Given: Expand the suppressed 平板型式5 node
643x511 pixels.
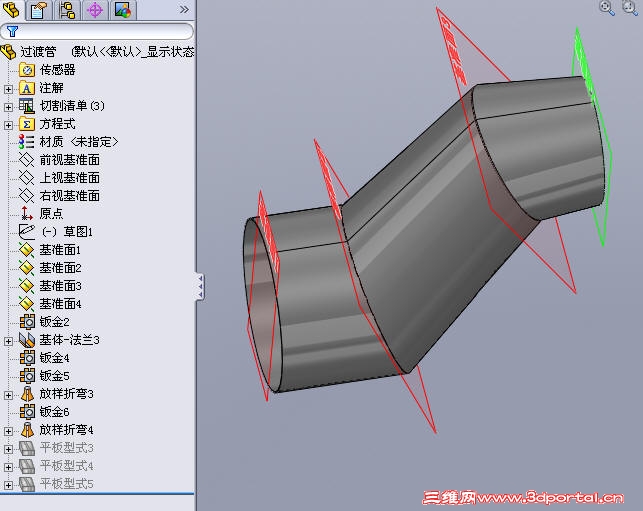Looking at the screenshot, I should pos(8,485).
